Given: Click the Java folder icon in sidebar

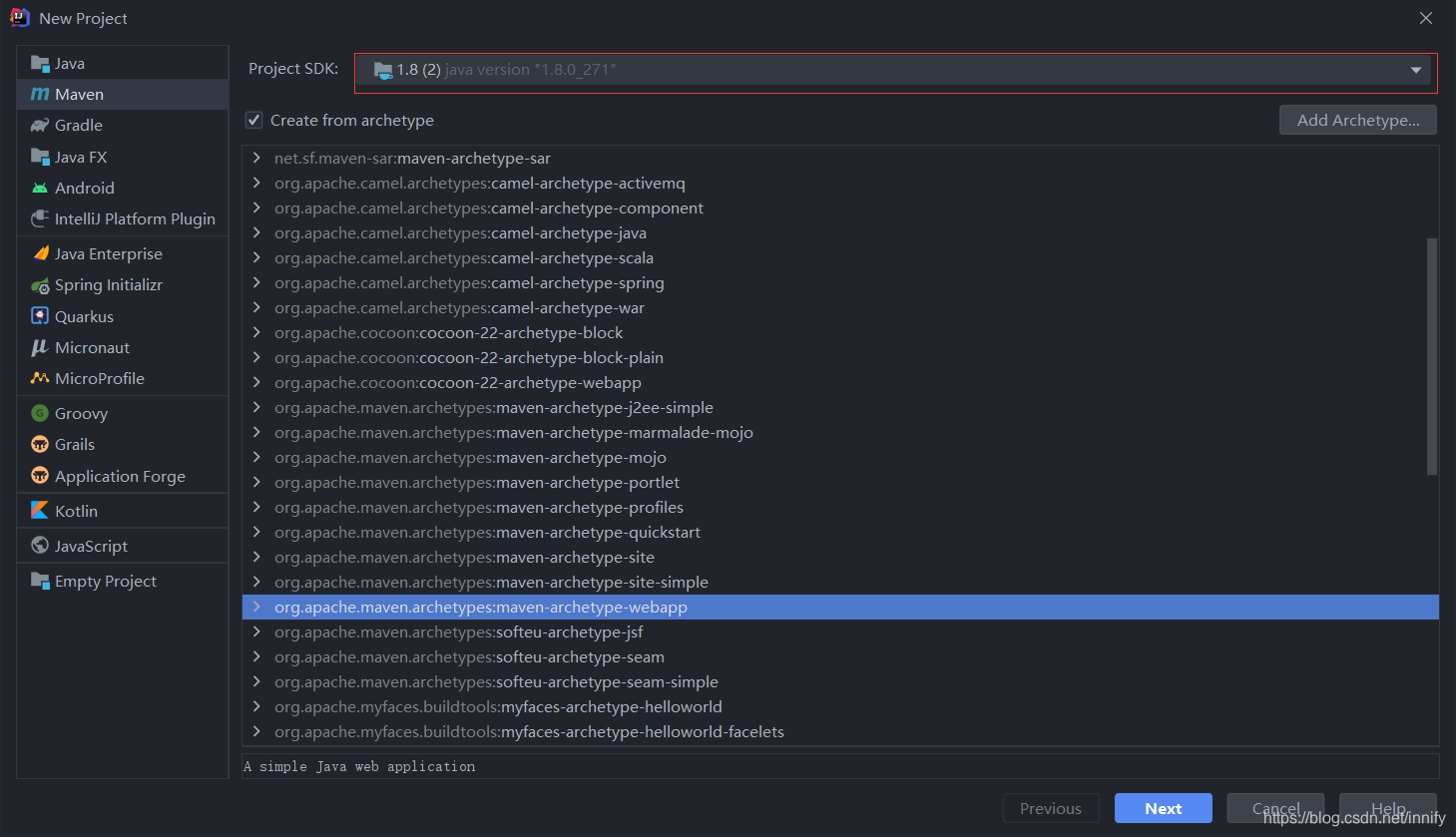Looking at the screenshot, I should (x=40, y=64).
